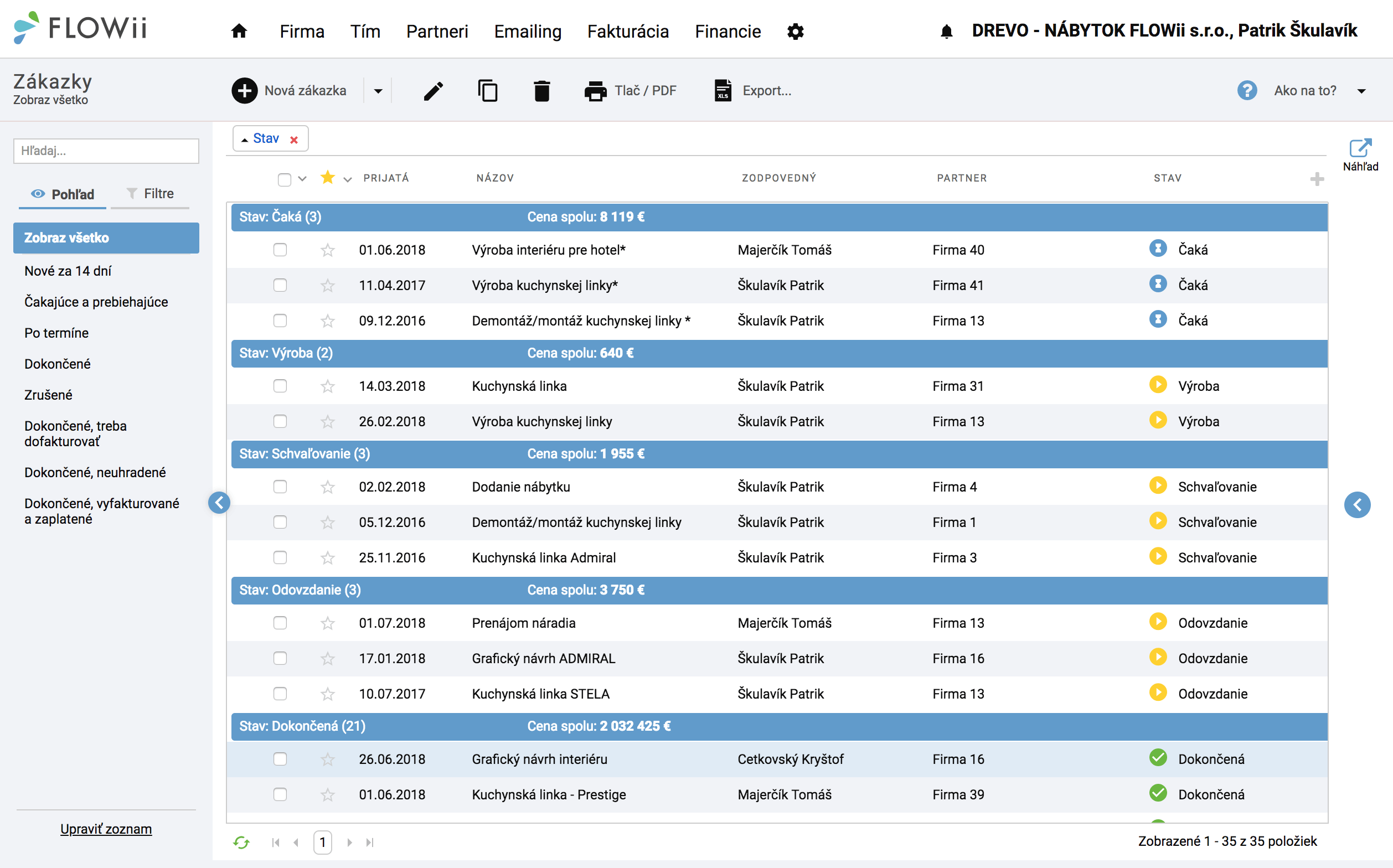Check the Dodanie nábytku row

point(280,487)
